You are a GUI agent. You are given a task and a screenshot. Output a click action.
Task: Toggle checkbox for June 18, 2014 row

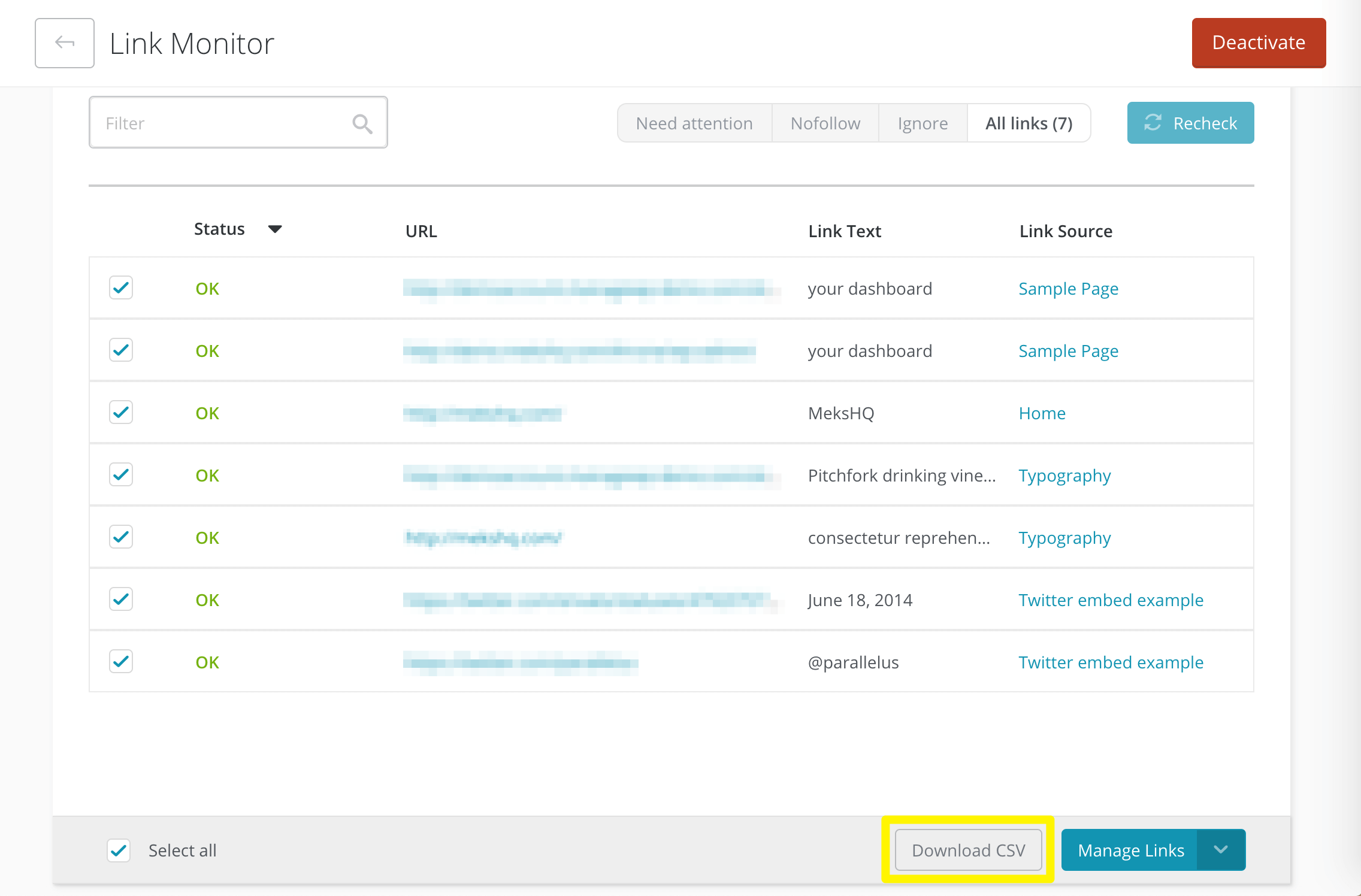coord(121,600)
